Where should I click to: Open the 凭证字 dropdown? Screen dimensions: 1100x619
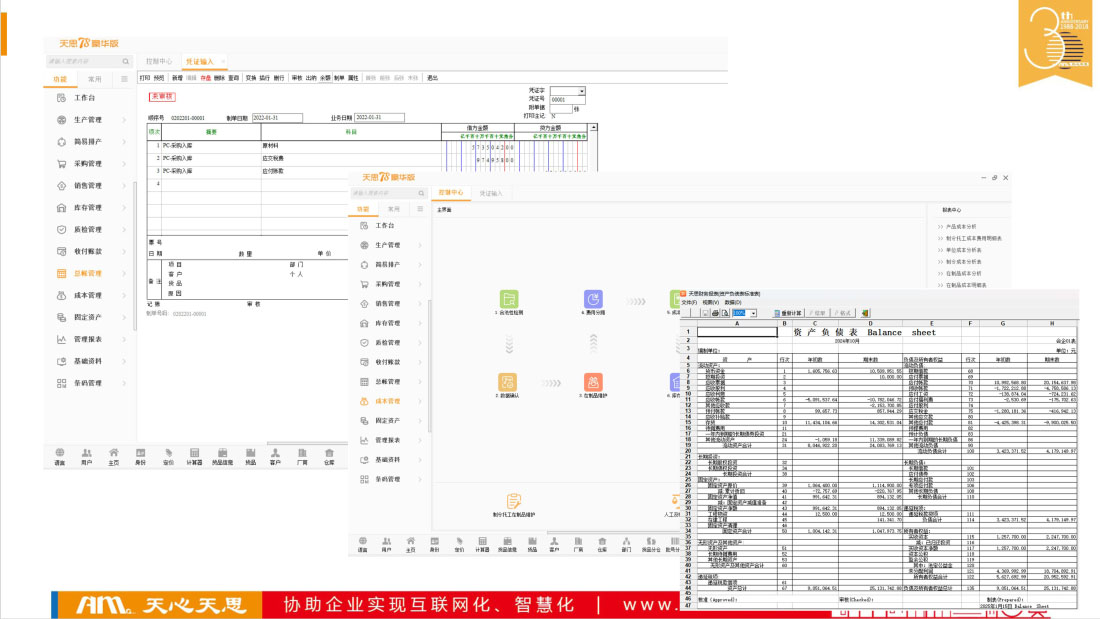coord(581,91)
